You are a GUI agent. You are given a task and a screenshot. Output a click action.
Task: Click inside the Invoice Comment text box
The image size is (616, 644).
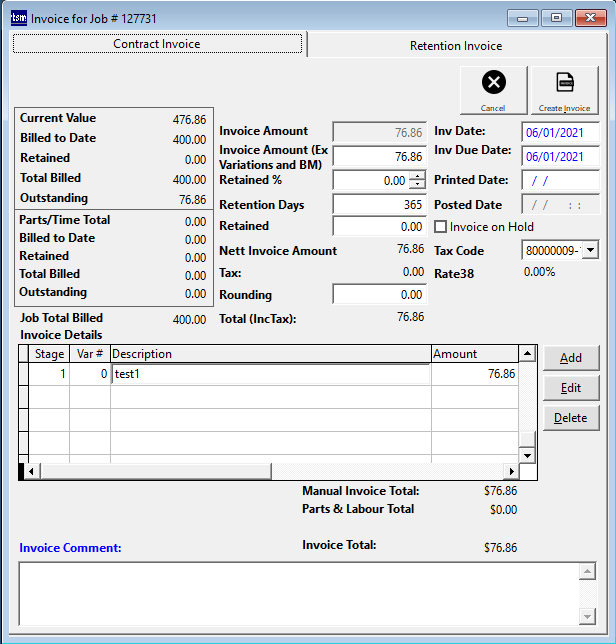click(x=298, y=592)
